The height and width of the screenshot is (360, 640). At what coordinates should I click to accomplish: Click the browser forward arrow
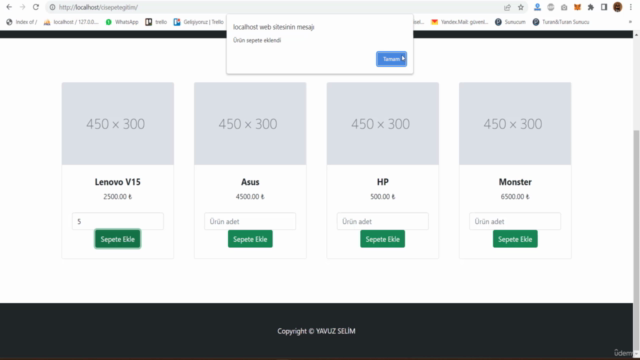[22, 7]
